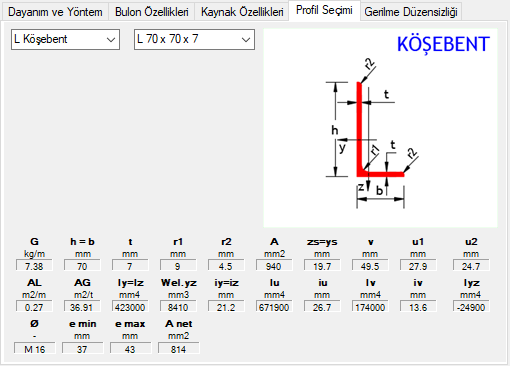
Task: Click the G weight field showing 7.38
Action: coord(34,266)
